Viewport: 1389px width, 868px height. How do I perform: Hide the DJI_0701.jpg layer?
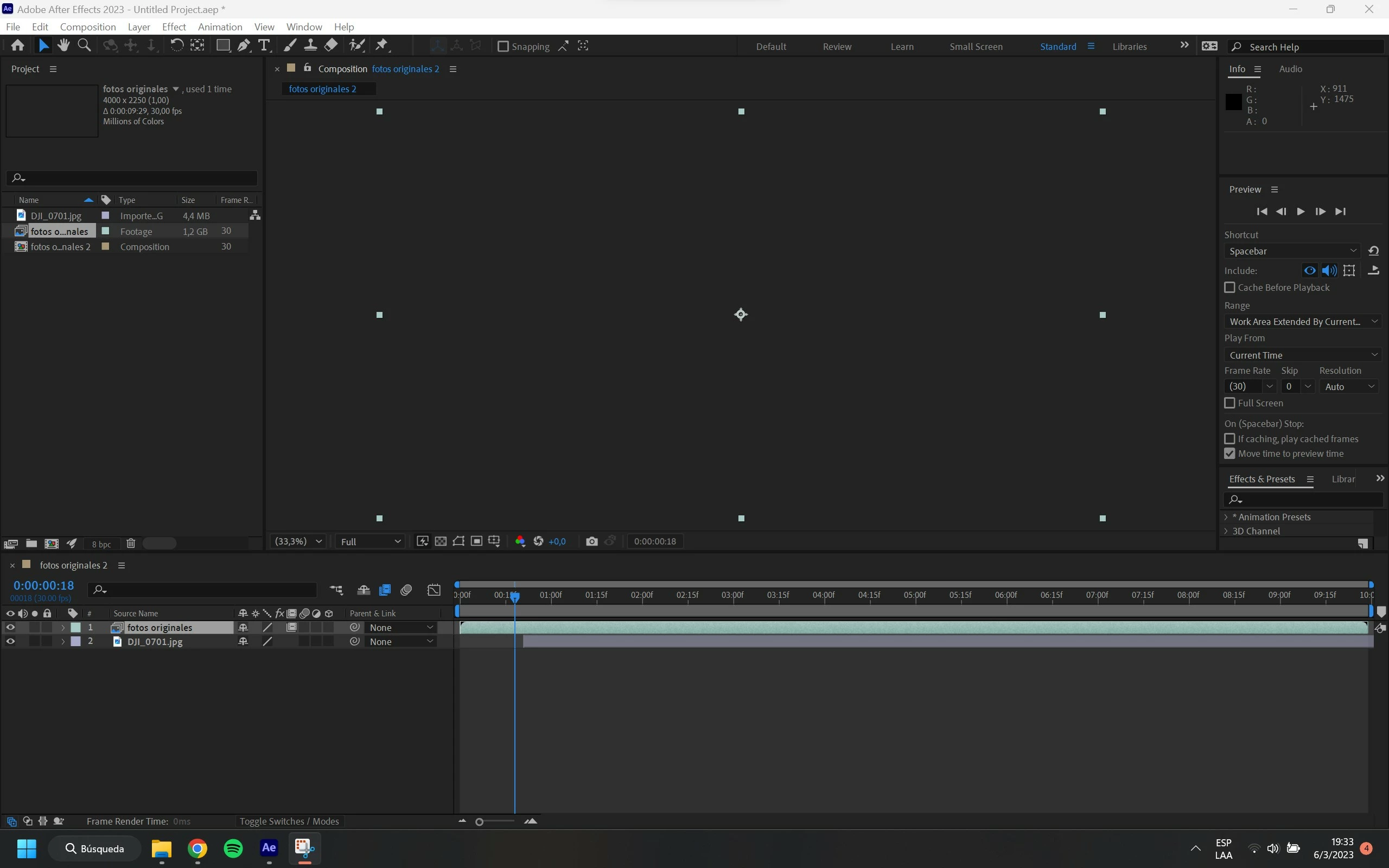coord(10,642)
